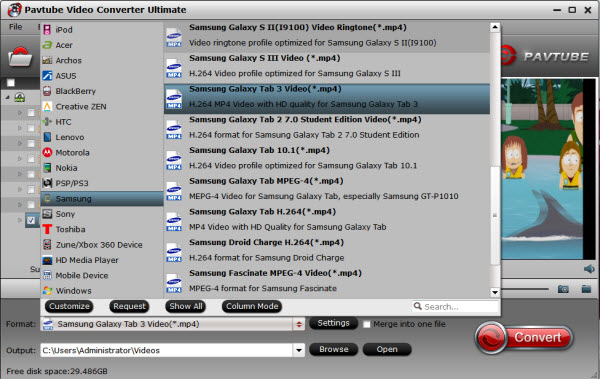This screenshot has width=600, height=379.
Task: Click the playback progress slider
Action: tap(525, 289)
